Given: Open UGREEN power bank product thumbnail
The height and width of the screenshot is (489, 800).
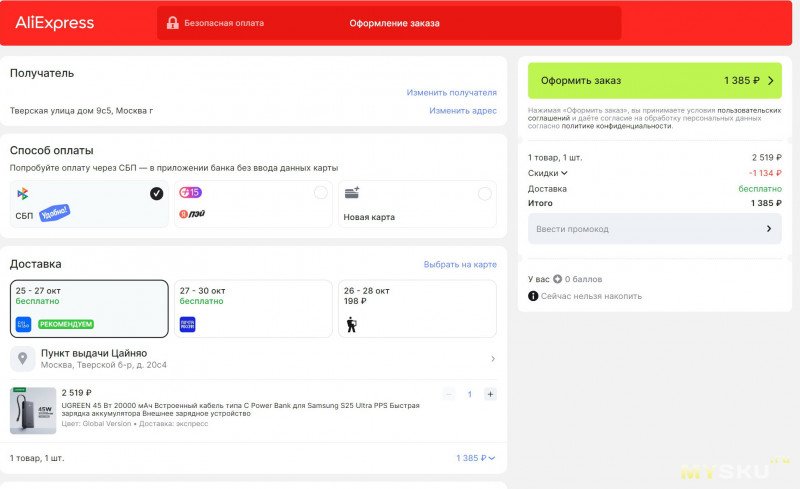Looking at the screenshot, I should pyautogui.click(x=33, y=410).
